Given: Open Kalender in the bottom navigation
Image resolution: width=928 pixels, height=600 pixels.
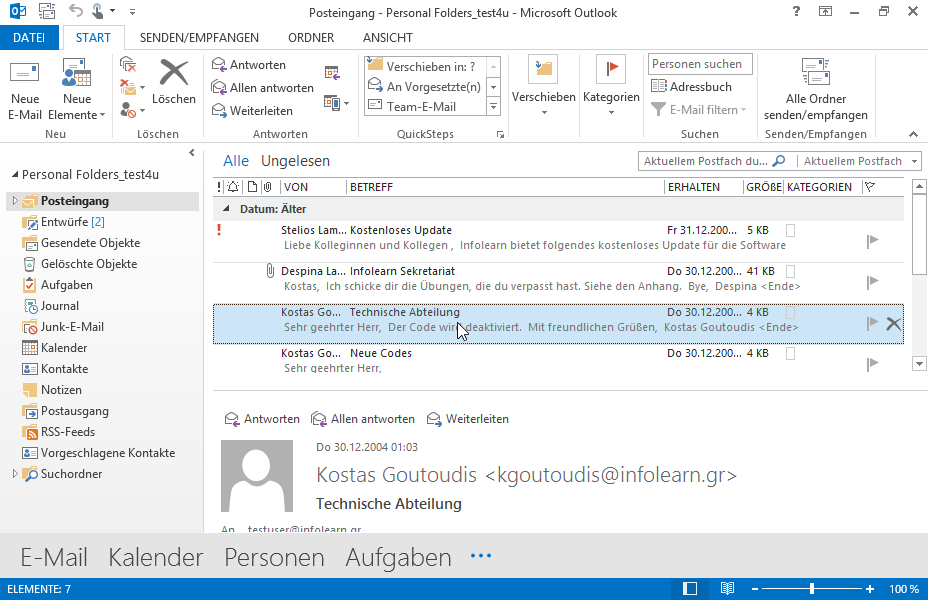Looking at the screenshot, I should coord(156,557).
